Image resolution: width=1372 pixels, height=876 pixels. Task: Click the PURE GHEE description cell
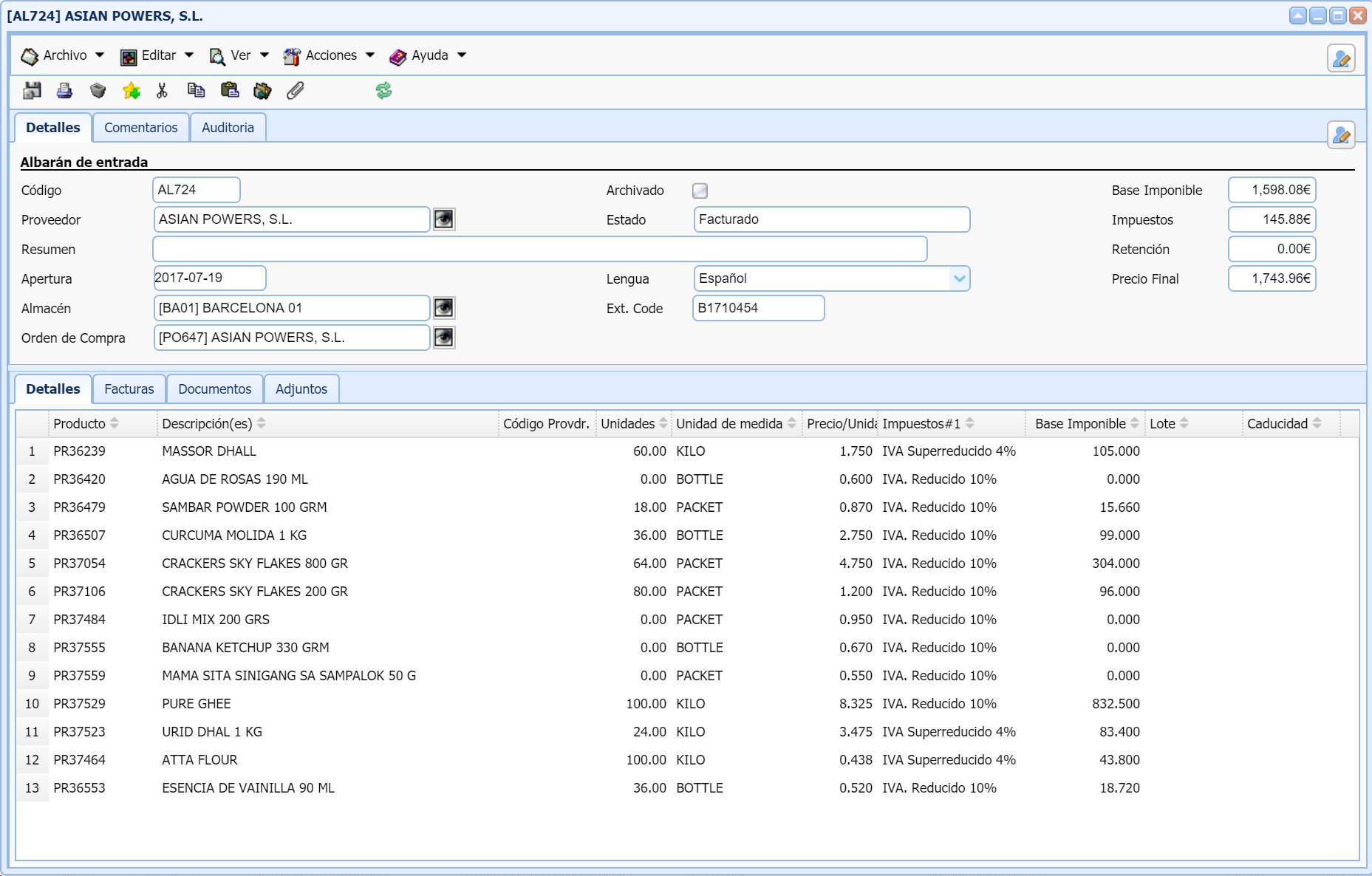click(197, 704)
